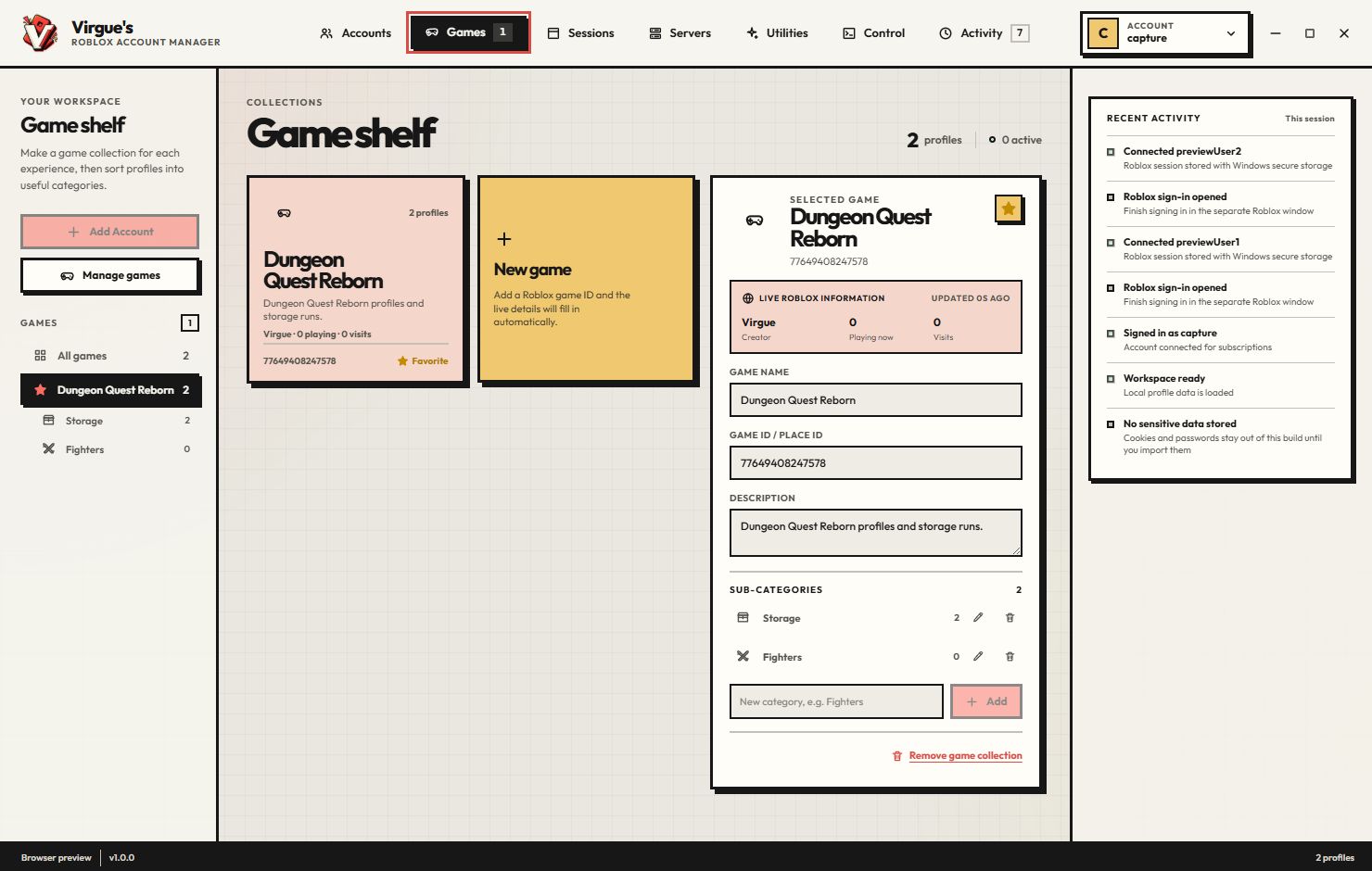Edit the Fighters sub-category with pencil icon
Image resolution: width=1372 pixels, height=871 pixels.
click(x=978, y=657)
